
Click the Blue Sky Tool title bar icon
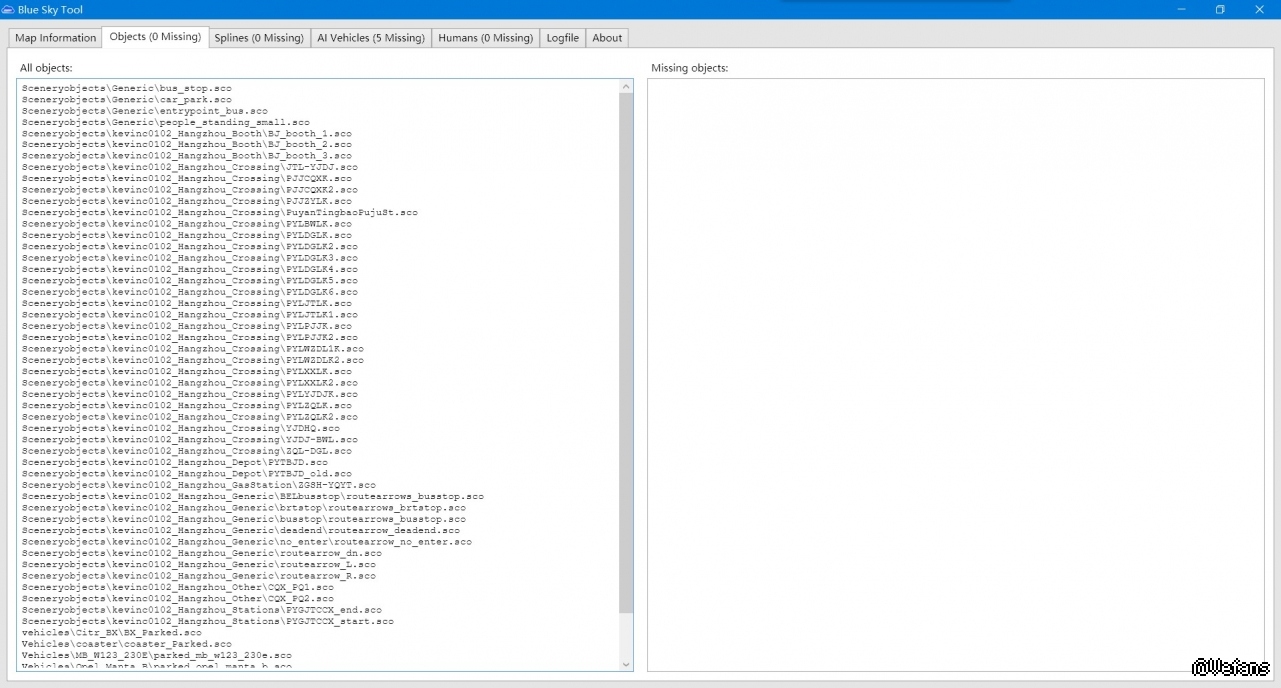(9, 9)
